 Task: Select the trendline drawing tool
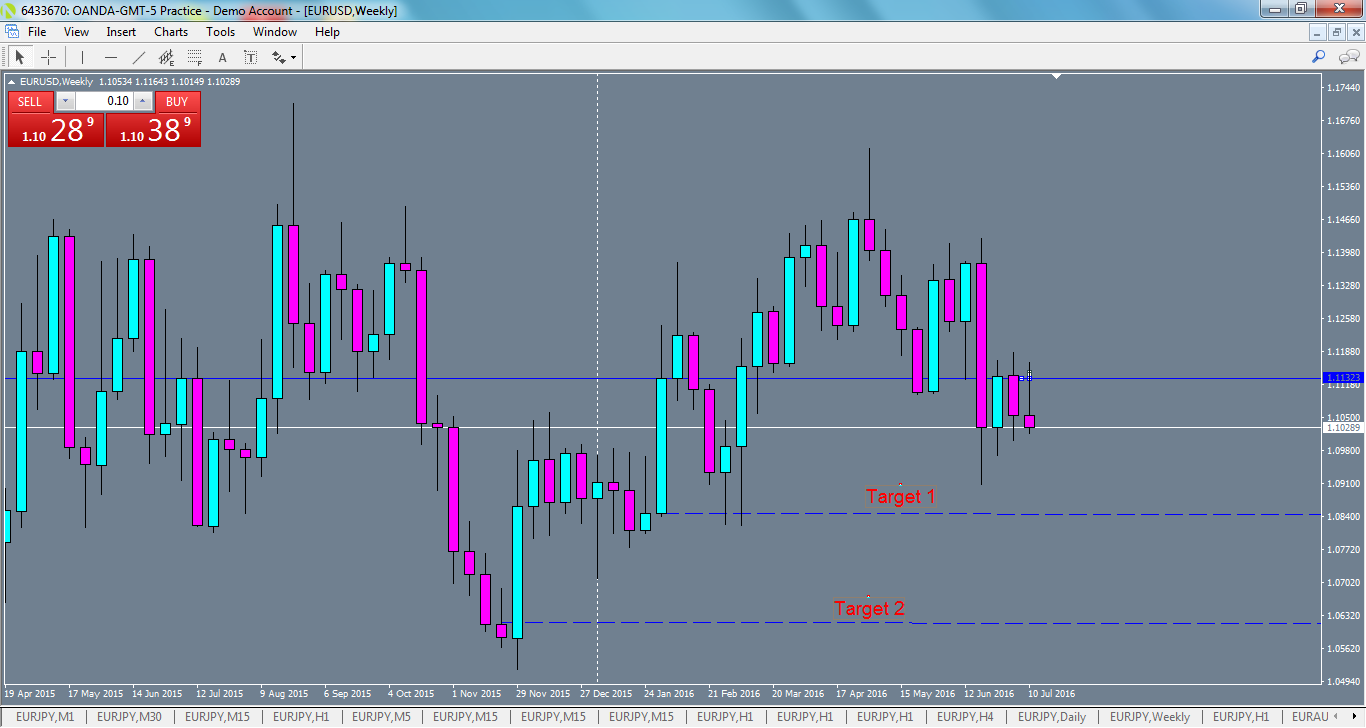(x=138, y=57)
